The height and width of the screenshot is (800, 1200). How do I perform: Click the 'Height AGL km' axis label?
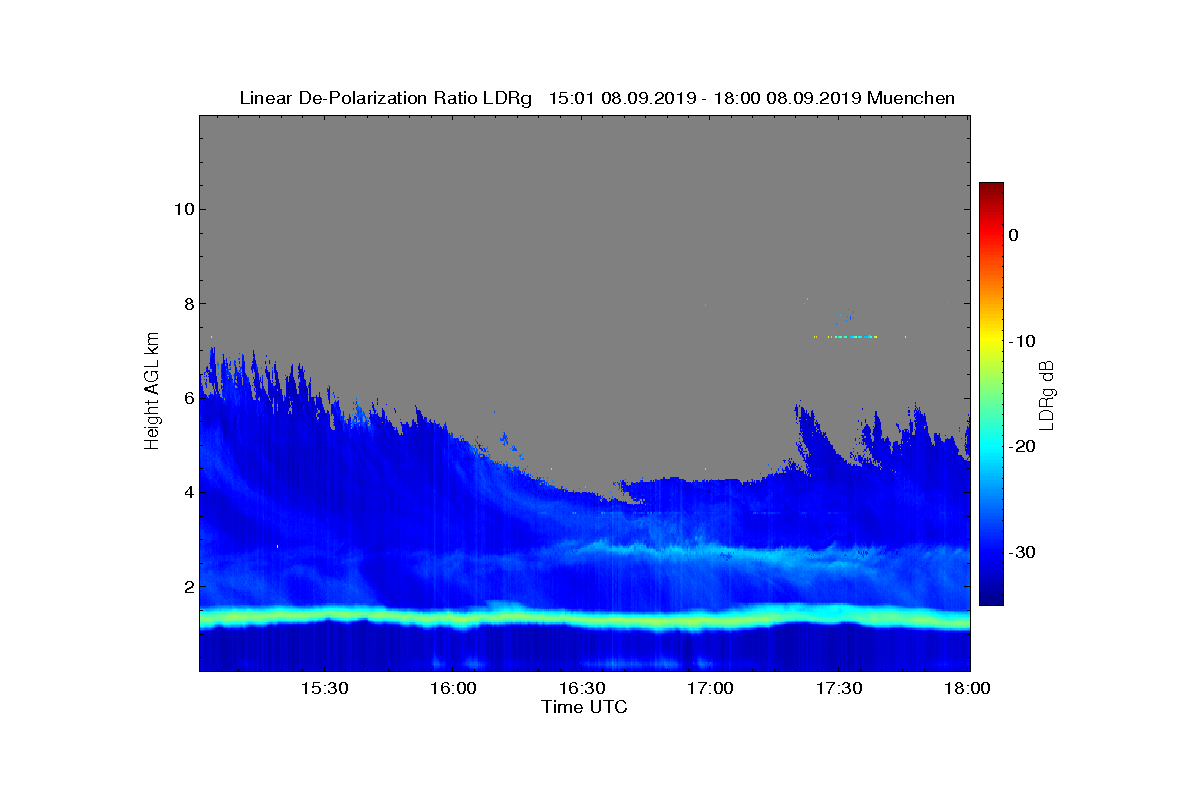tap(152, 392)
